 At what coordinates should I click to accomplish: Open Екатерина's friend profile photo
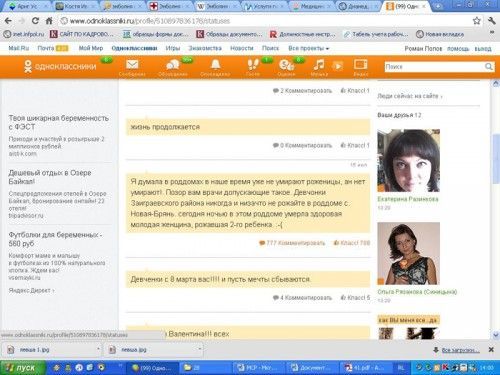(x=408, y=161)
